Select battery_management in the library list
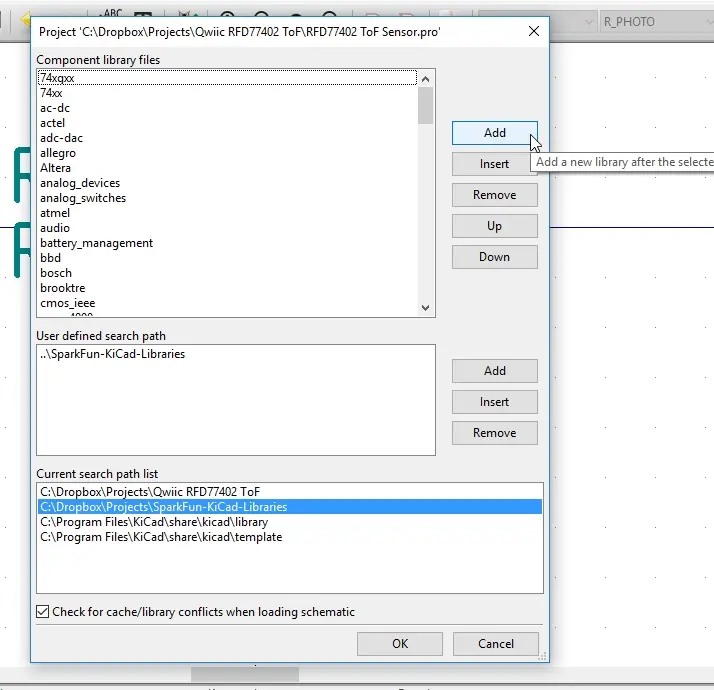Image resolution: width=714 pixels, height=690 pixels. (96, 243)
